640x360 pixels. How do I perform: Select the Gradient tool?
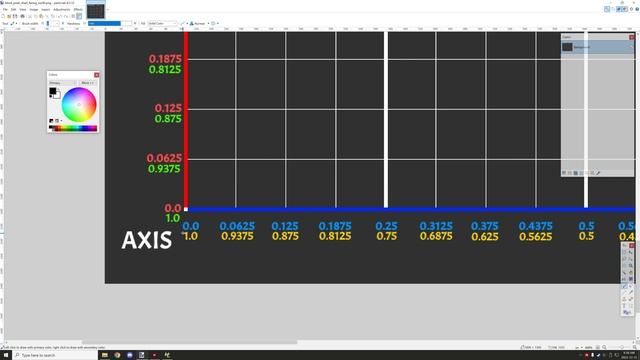coord(631,279)
